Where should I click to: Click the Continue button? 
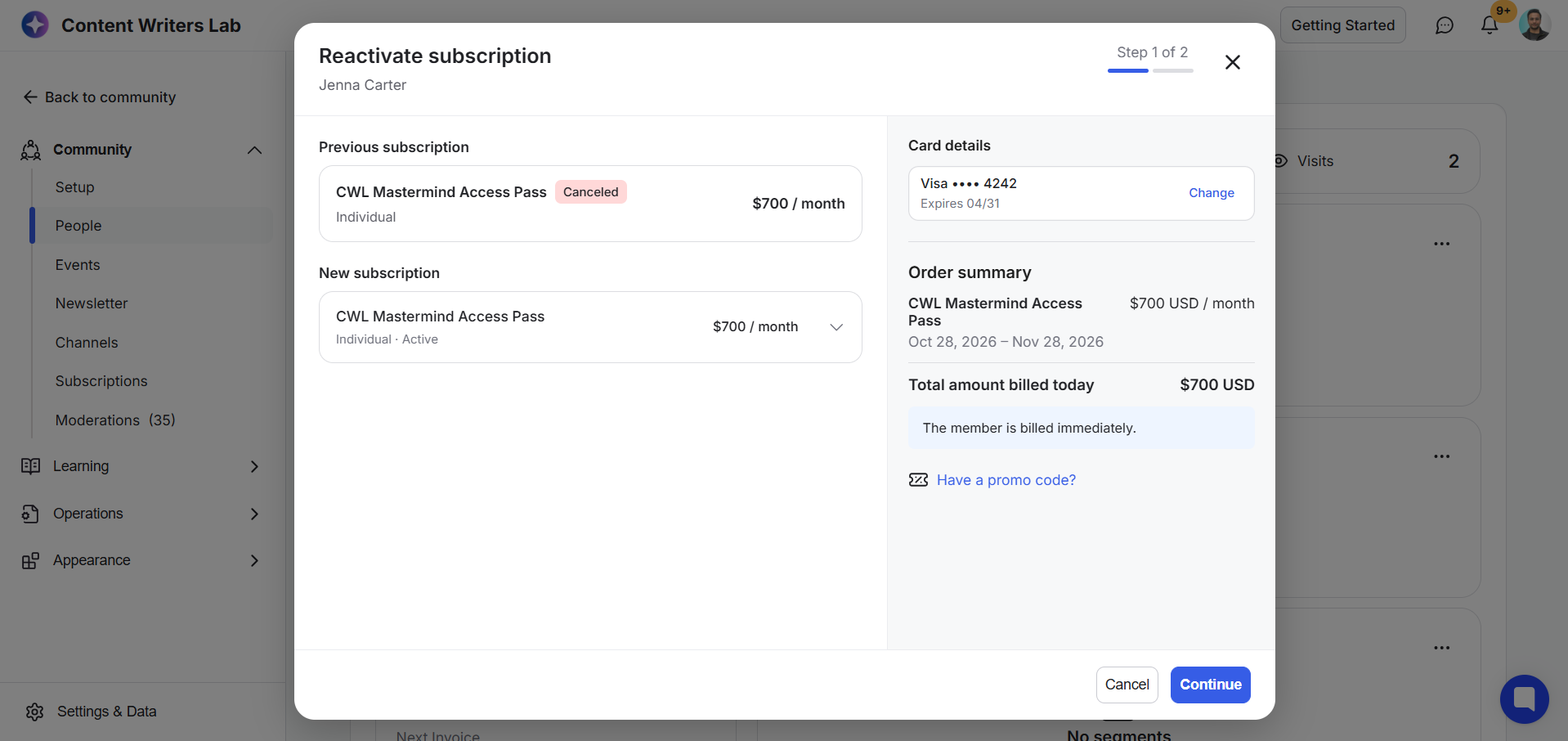1210,685
